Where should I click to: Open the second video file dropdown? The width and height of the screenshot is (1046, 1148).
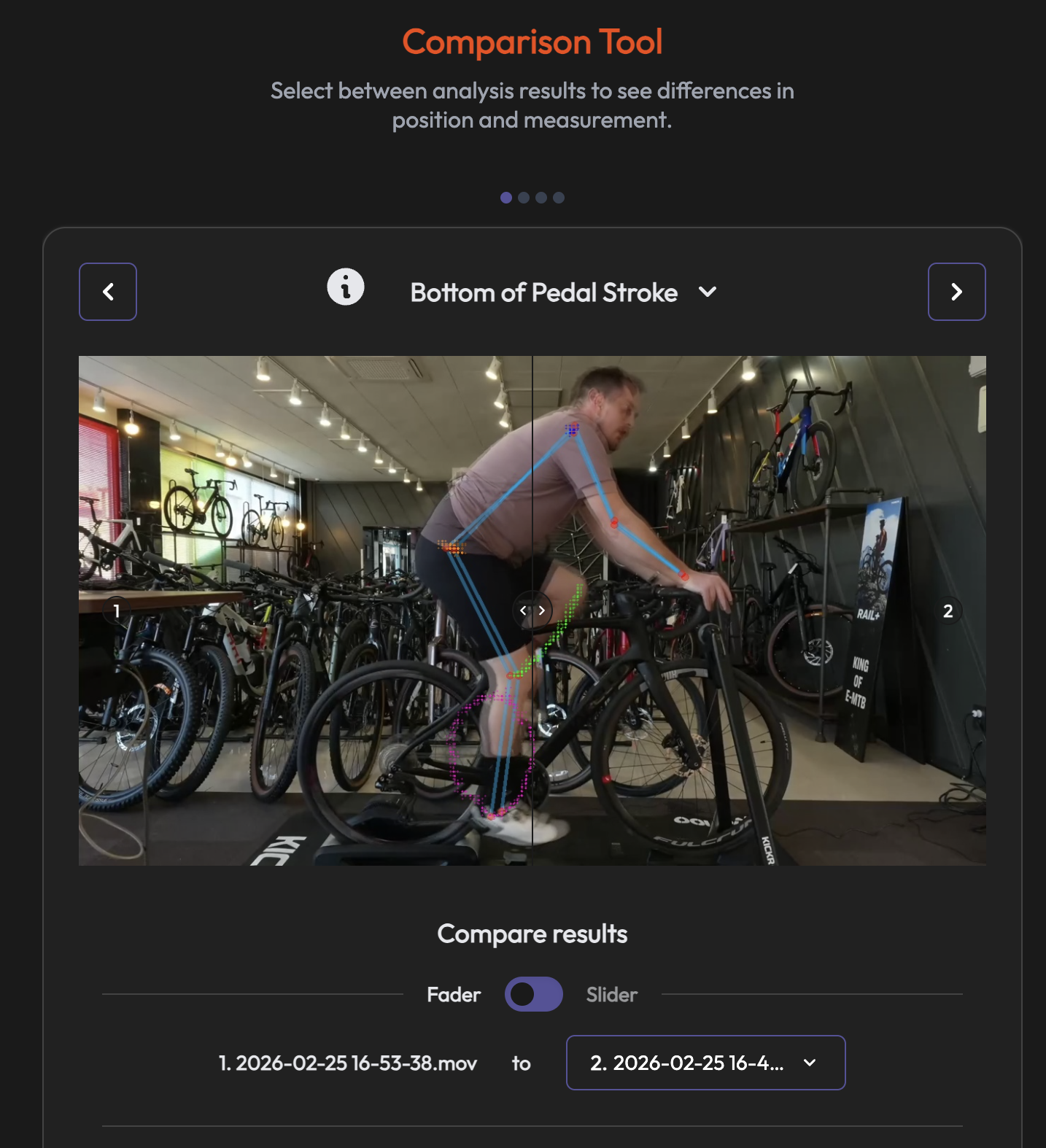[706, 1063]
